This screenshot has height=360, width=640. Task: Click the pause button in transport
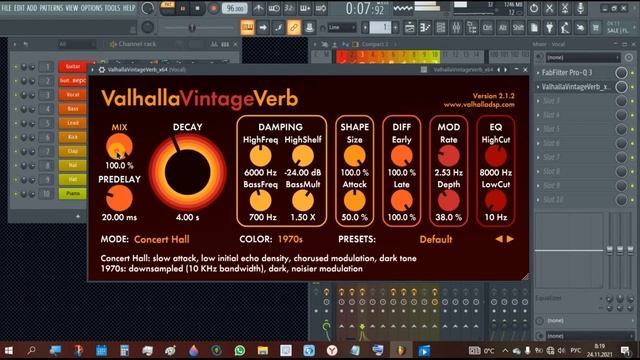(182, 8)
